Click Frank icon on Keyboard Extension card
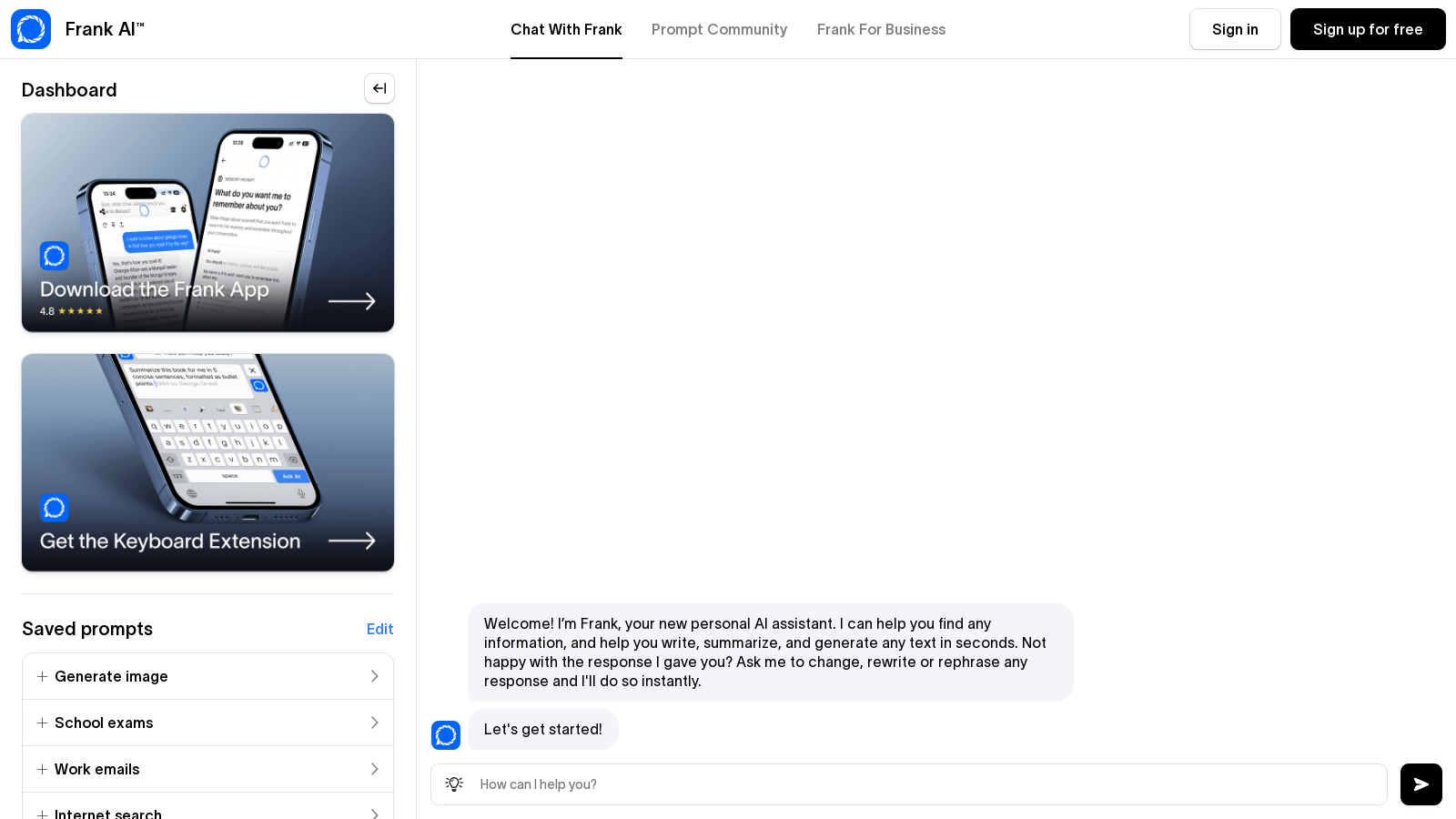This screenshot has width=1456, height=819. 55,508
